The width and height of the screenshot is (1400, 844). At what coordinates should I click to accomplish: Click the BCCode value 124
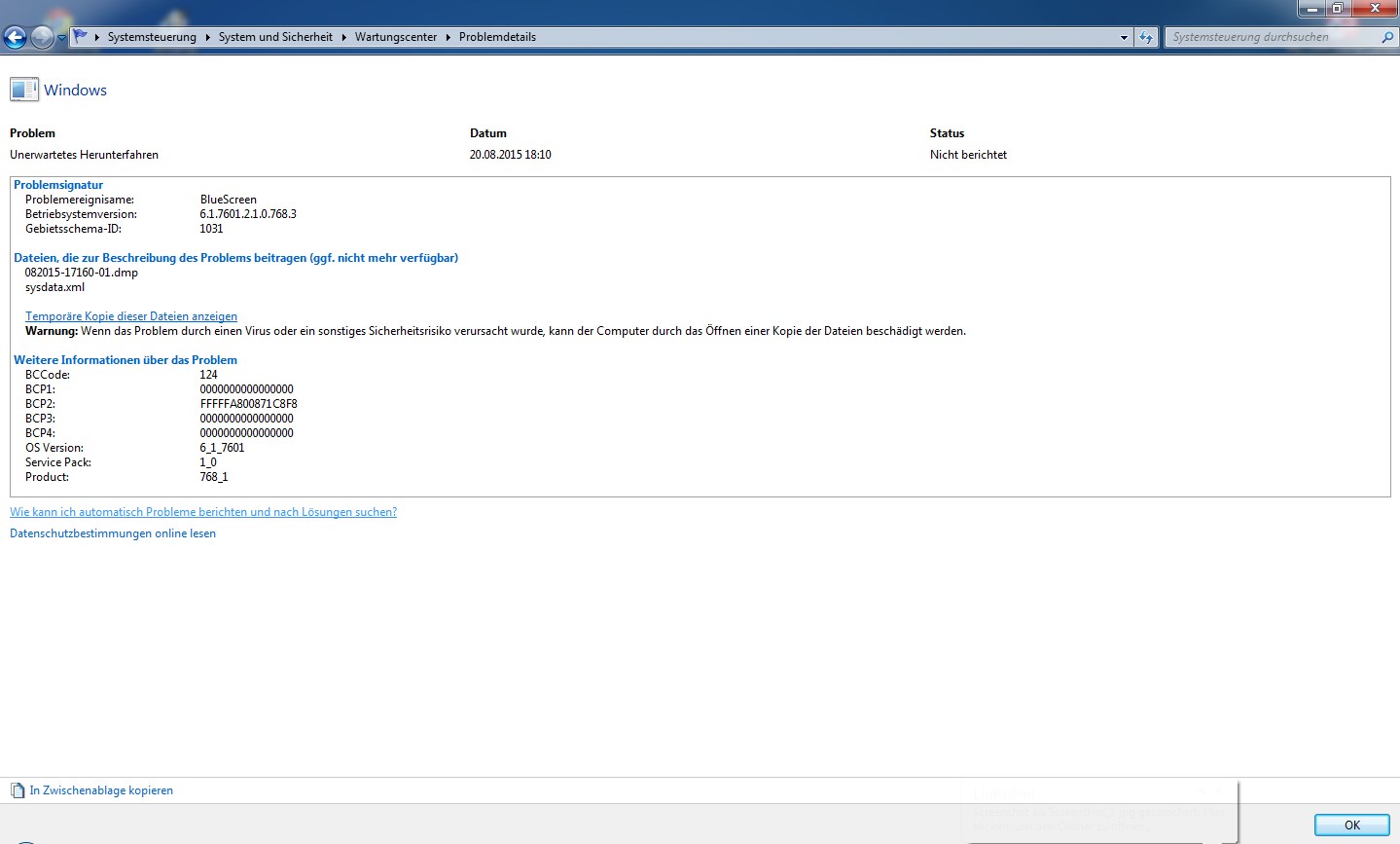pos(208,375)
